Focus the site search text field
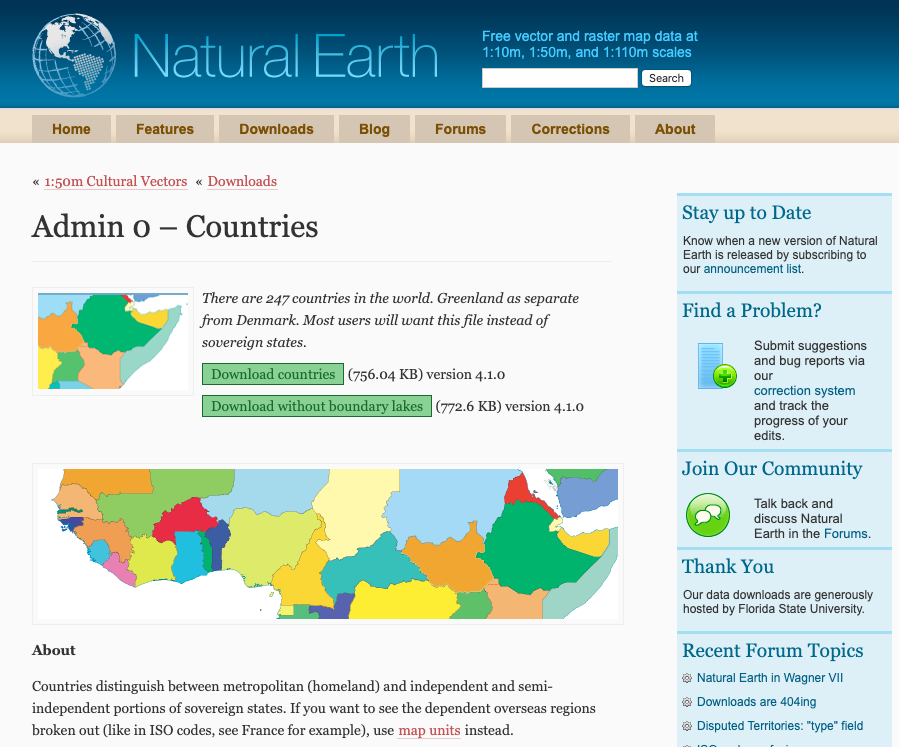The height and width of the screenshot is (747, 899). (560, 78)
